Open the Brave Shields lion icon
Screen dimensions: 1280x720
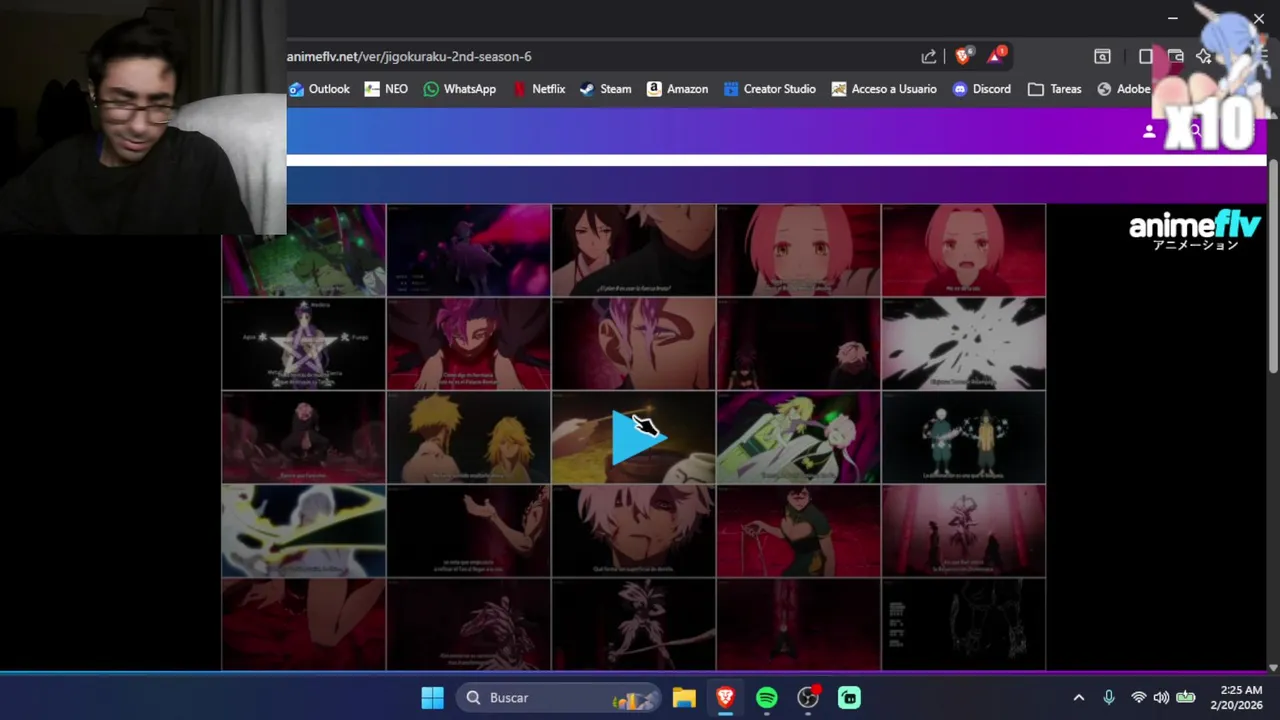963,57
